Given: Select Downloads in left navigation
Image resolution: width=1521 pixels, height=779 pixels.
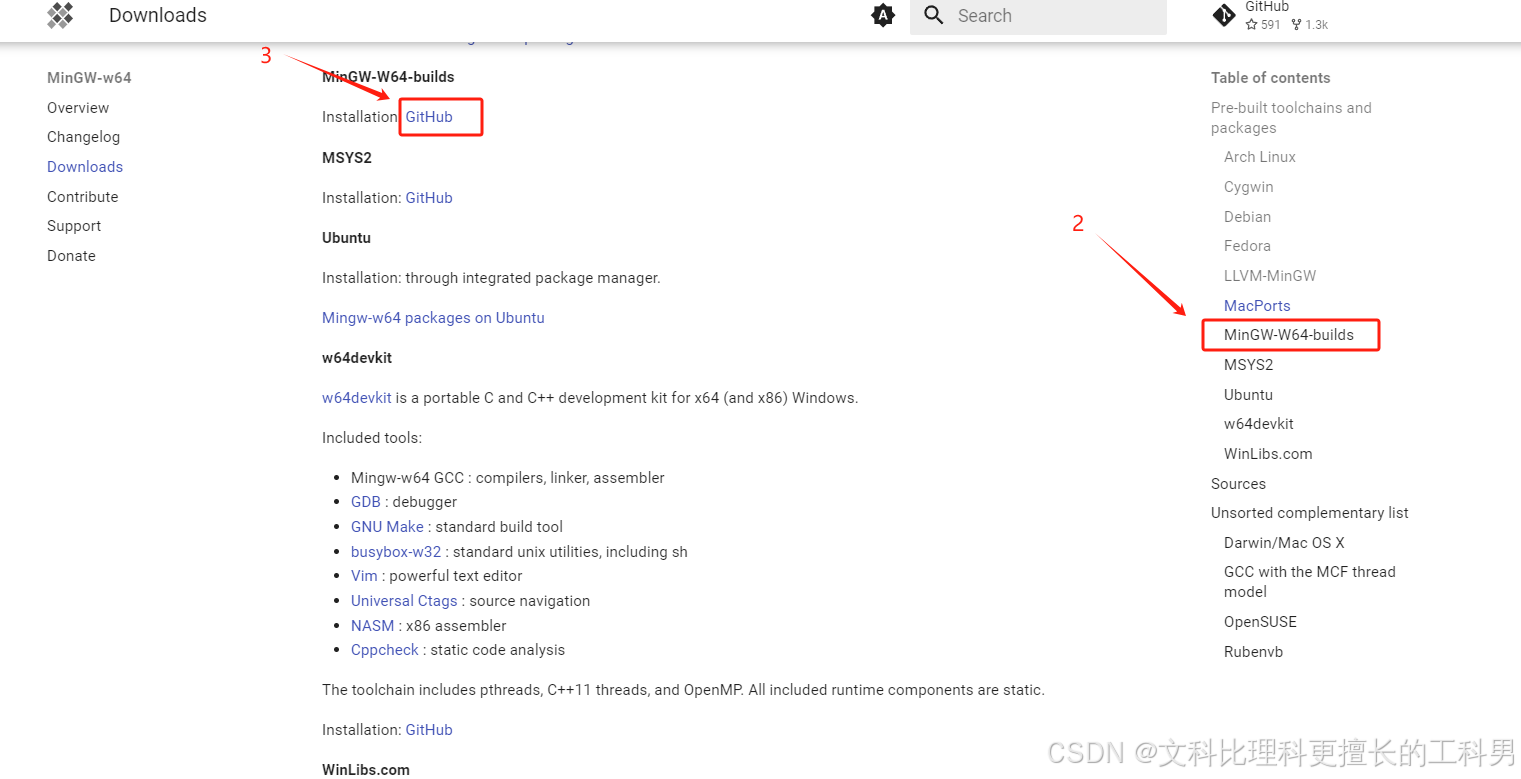Looking at the screenshot, I should click(85, 167).
